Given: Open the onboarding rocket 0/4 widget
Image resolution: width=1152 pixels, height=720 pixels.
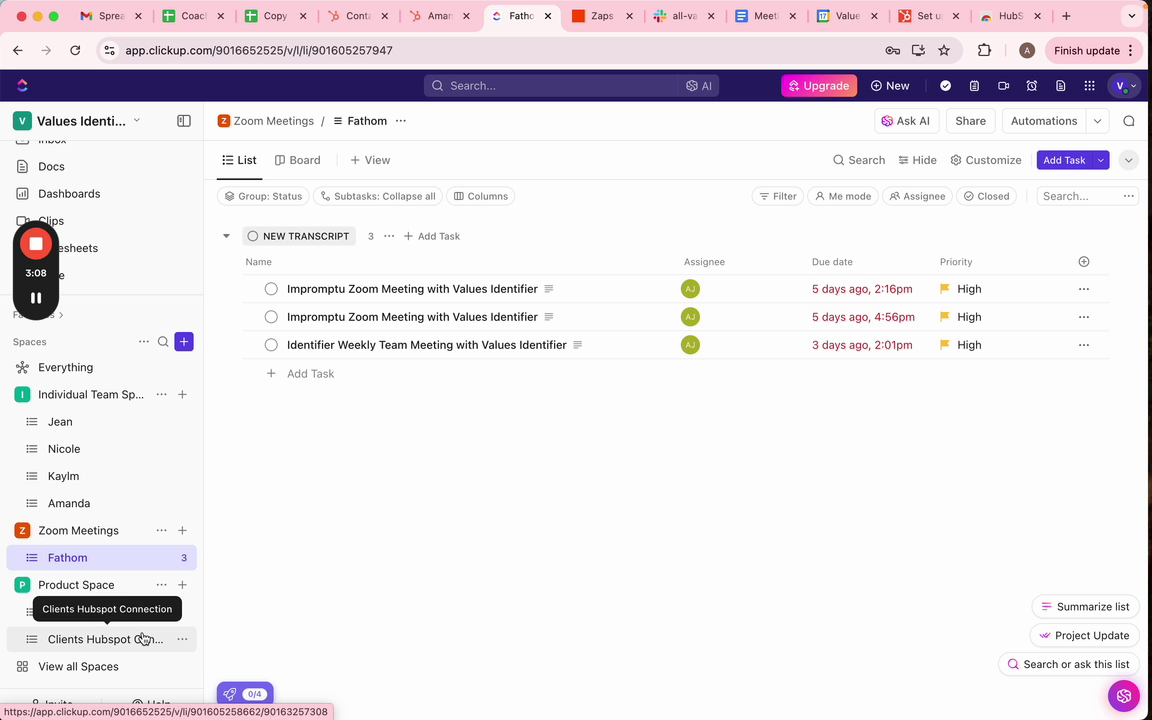Looking at the screenshot, I should pyautogui.click(x=245, y=694).
